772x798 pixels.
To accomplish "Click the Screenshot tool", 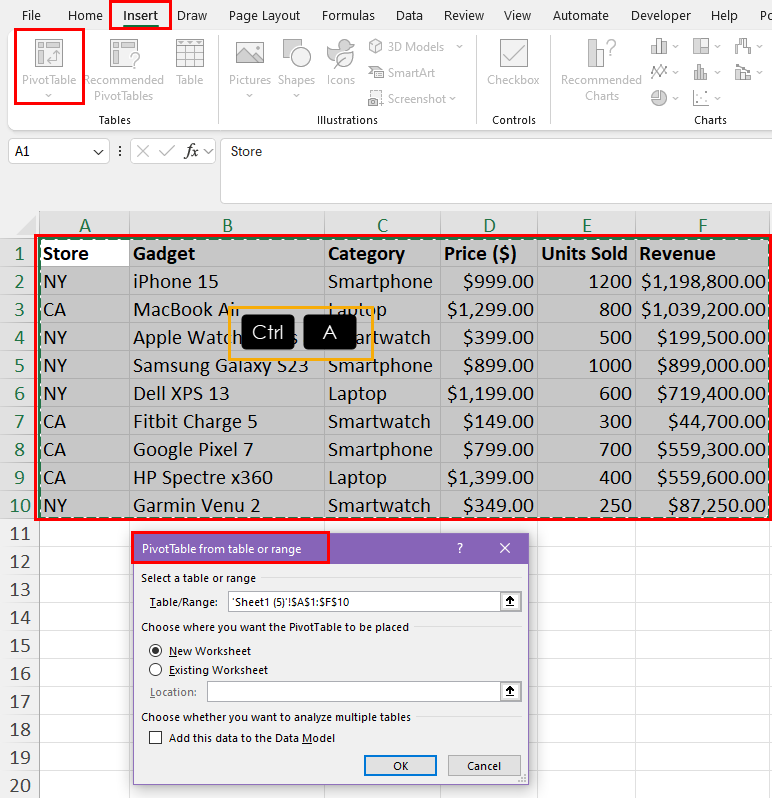I will click(412, 98).
